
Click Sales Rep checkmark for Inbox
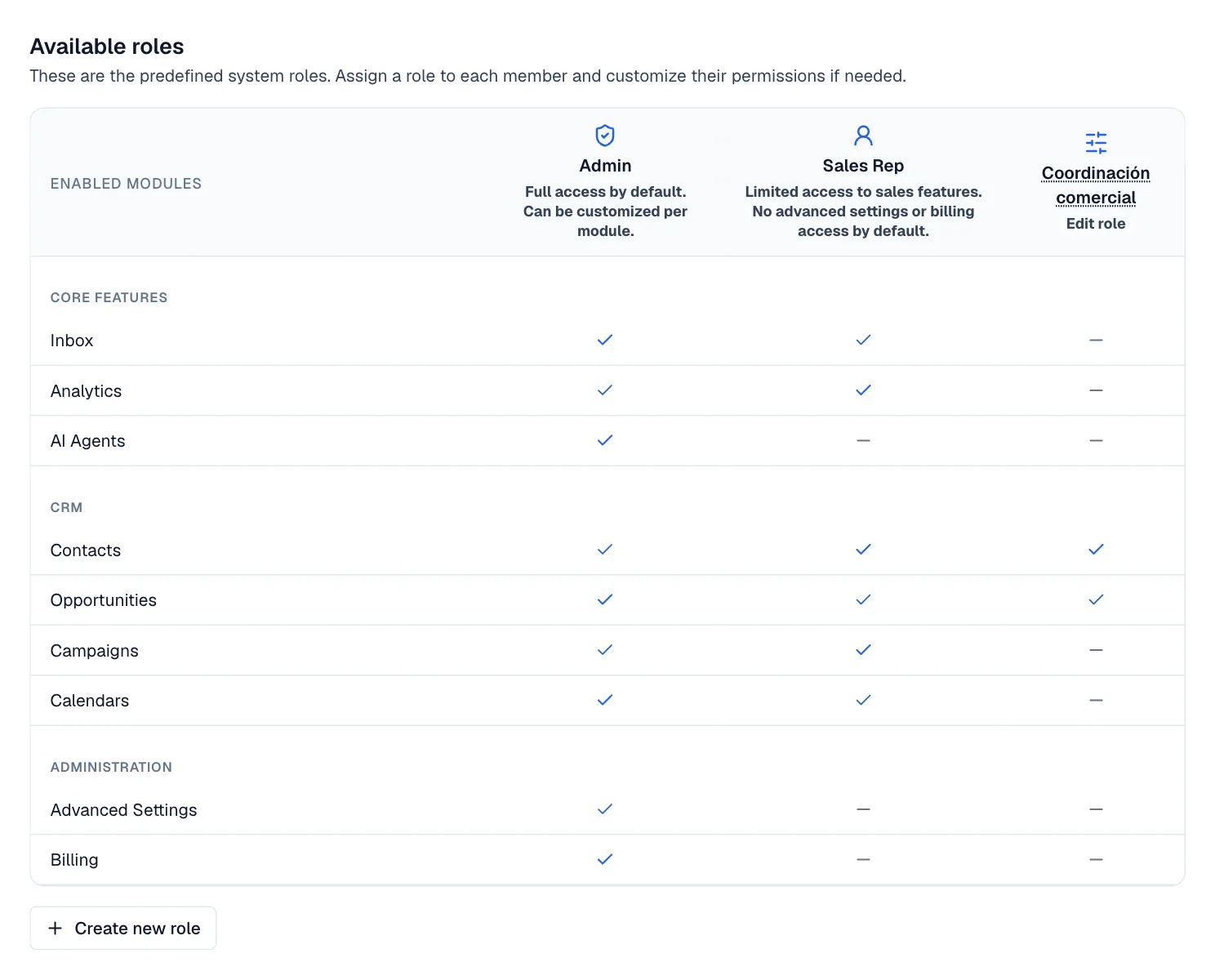pos(863,340)
